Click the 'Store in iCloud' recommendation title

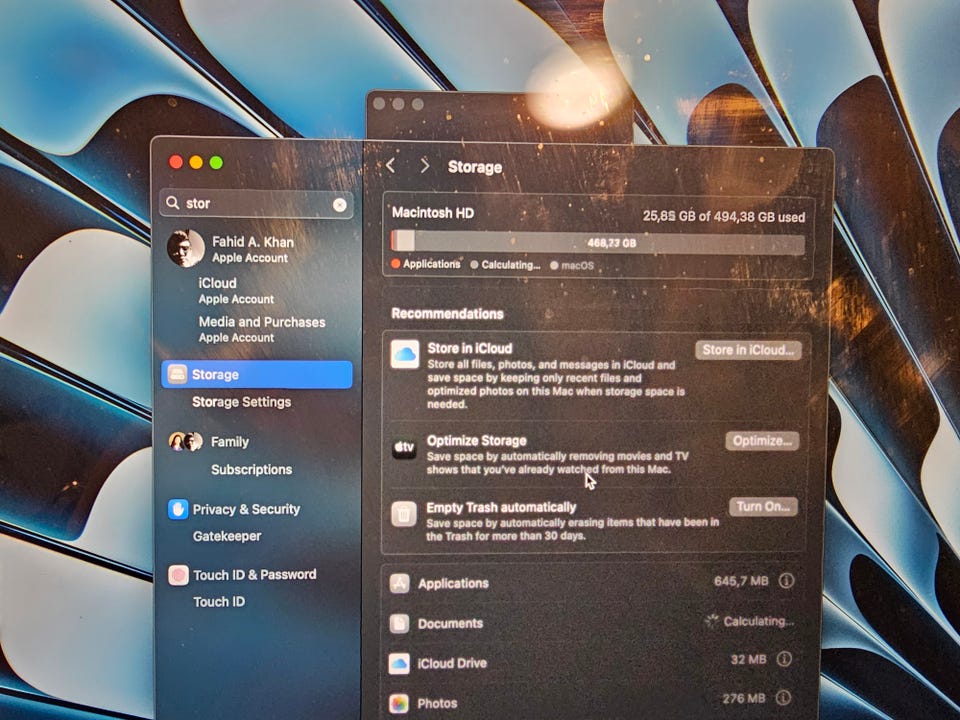coord(470,348)
